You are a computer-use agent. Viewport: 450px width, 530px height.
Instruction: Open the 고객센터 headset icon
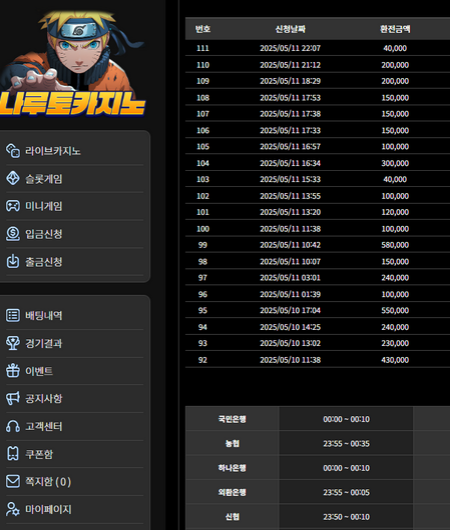click(x=13, y=426)
